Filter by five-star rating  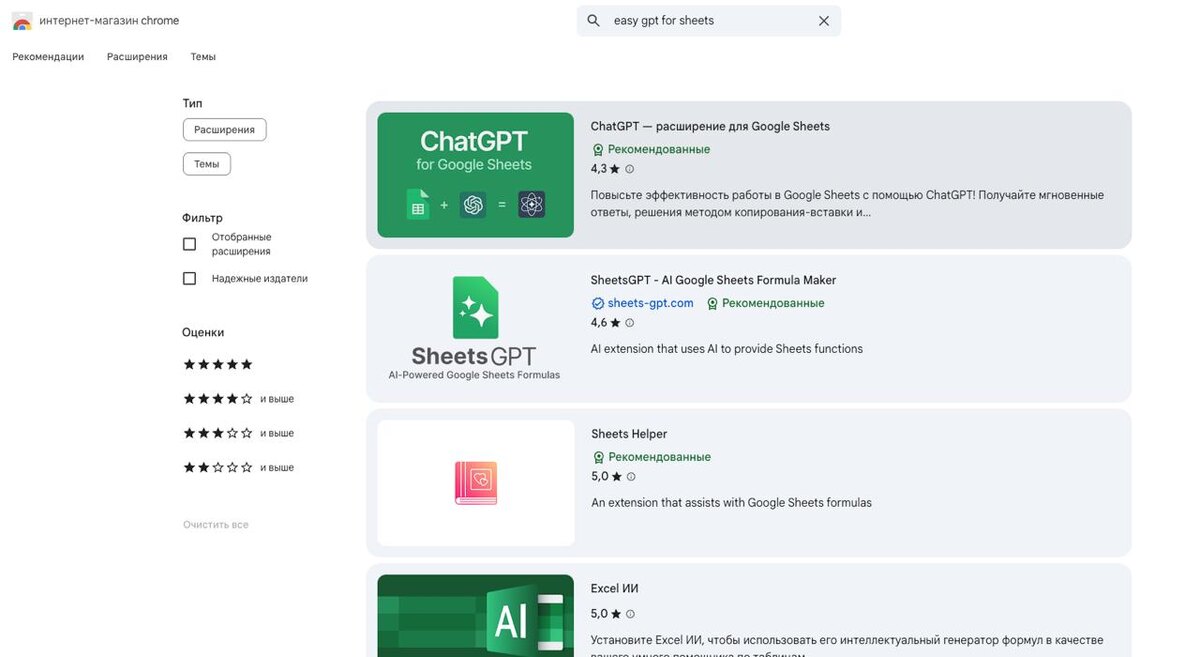pyautogui.click(x=218, y=365)
